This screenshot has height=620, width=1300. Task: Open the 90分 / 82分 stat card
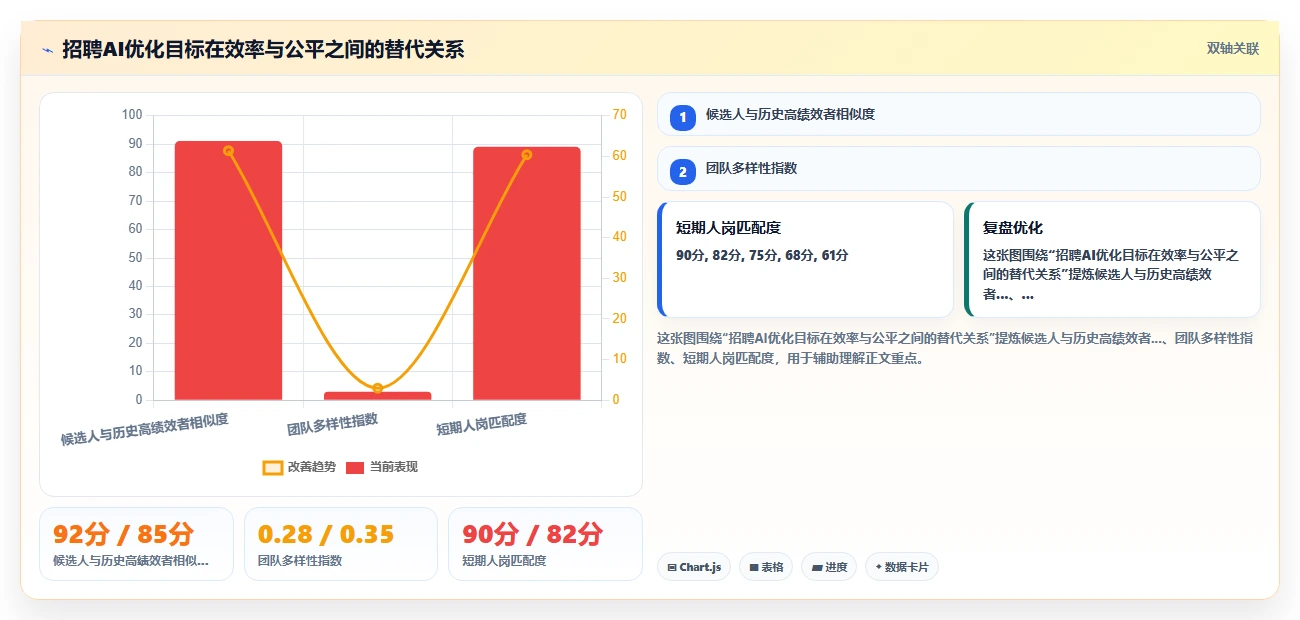pyautogui.click(x=545, y=544)
